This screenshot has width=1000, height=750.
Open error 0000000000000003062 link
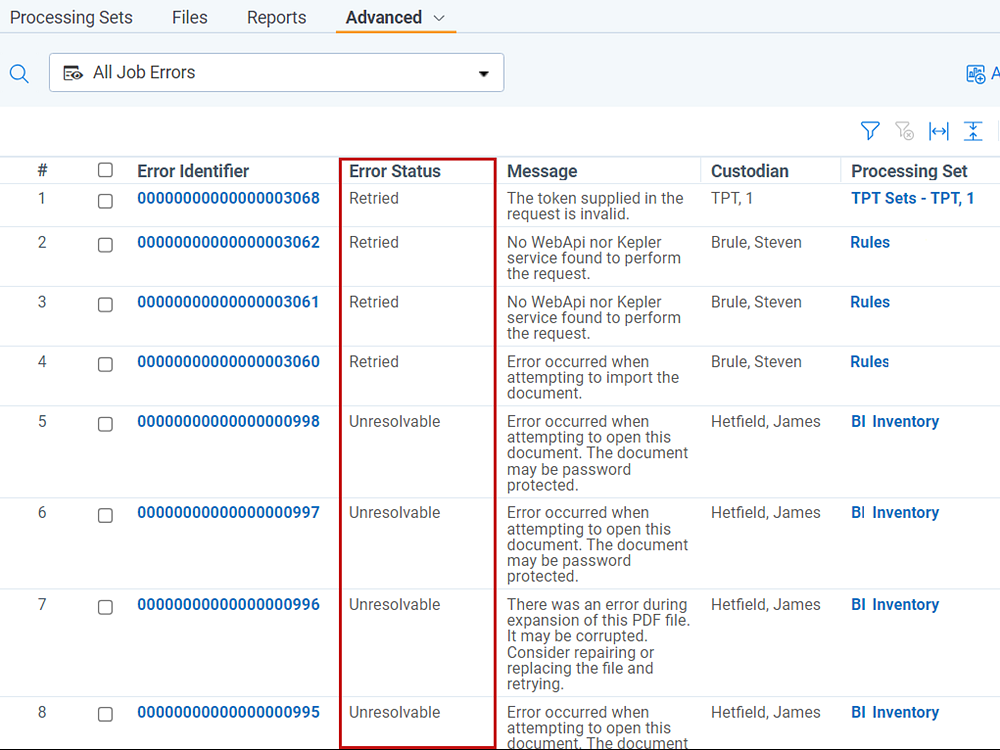[x=228, y=242]
